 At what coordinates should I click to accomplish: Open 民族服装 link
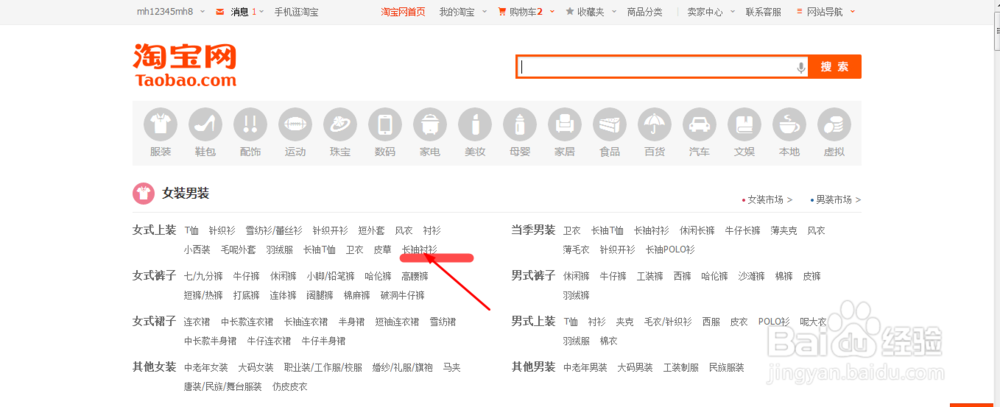click(x=726, y=368)
